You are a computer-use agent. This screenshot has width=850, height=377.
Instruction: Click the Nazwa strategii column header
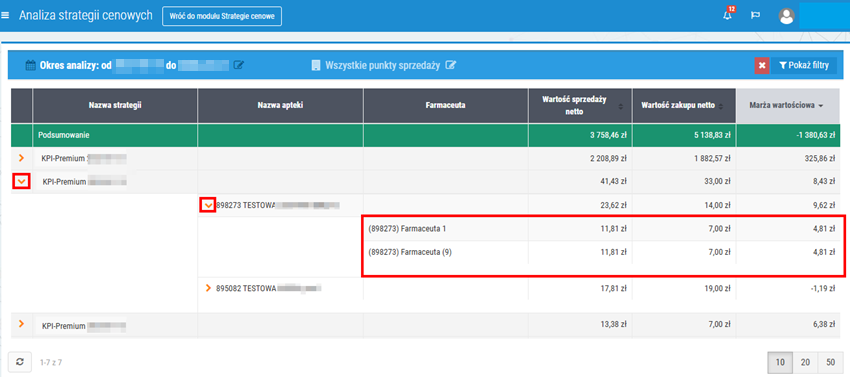(115, 106)
